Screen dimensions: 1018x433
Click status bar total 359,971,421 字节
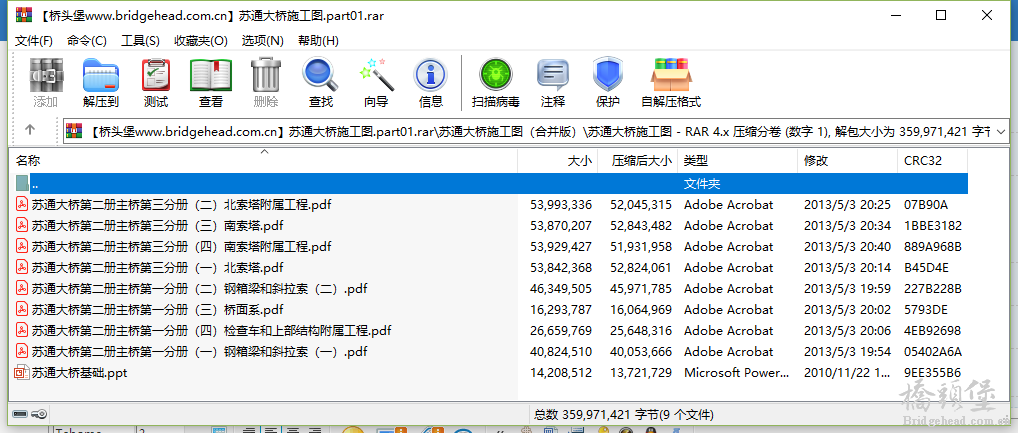tap(624, 414)
